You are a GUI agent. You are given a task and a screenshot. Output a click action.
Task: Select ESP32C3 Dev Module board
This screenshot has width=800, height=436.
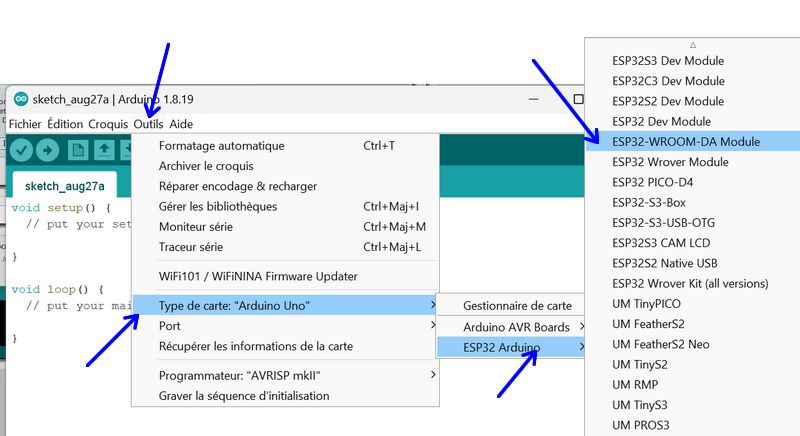click(693, 81)
